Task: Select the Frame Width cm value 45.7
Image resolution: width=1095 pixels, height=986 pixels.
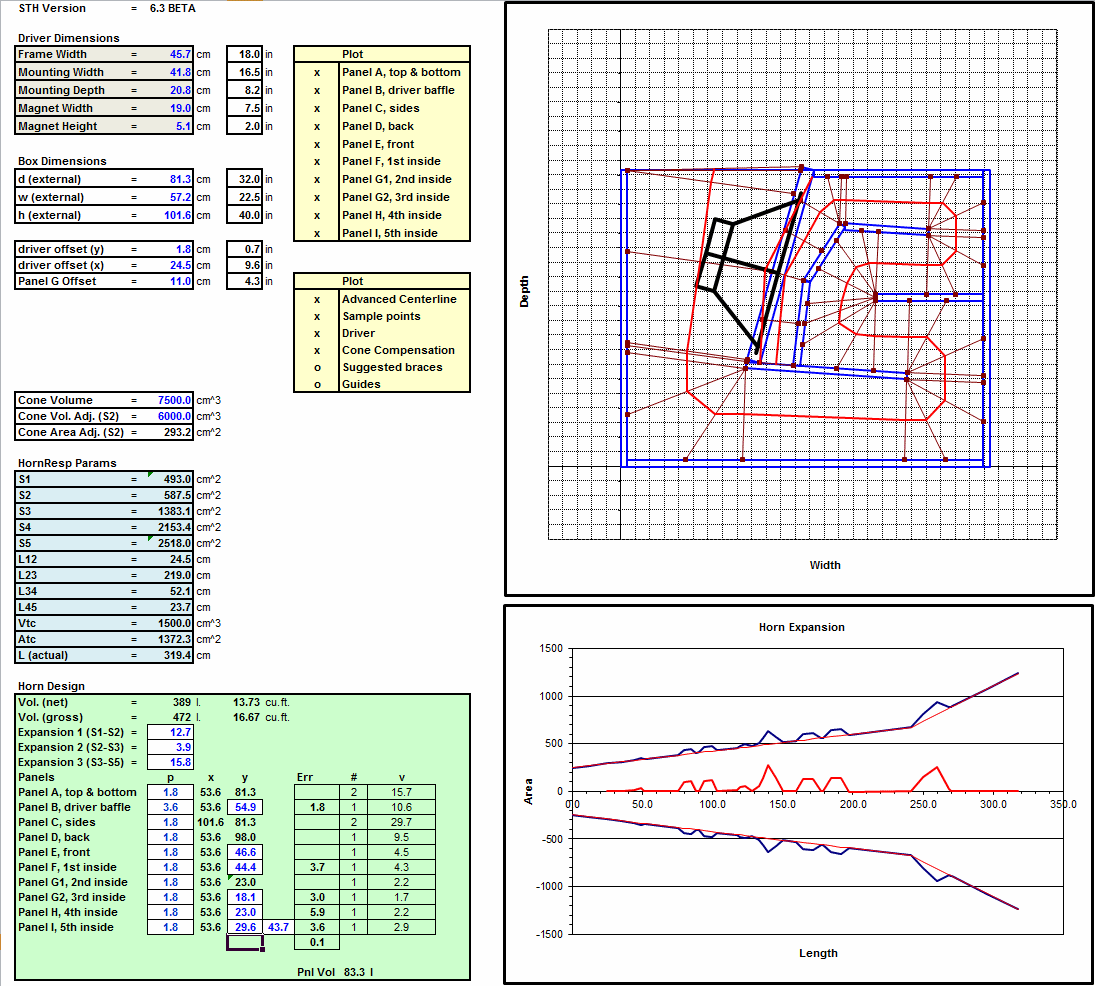Action: coord(170,54)
